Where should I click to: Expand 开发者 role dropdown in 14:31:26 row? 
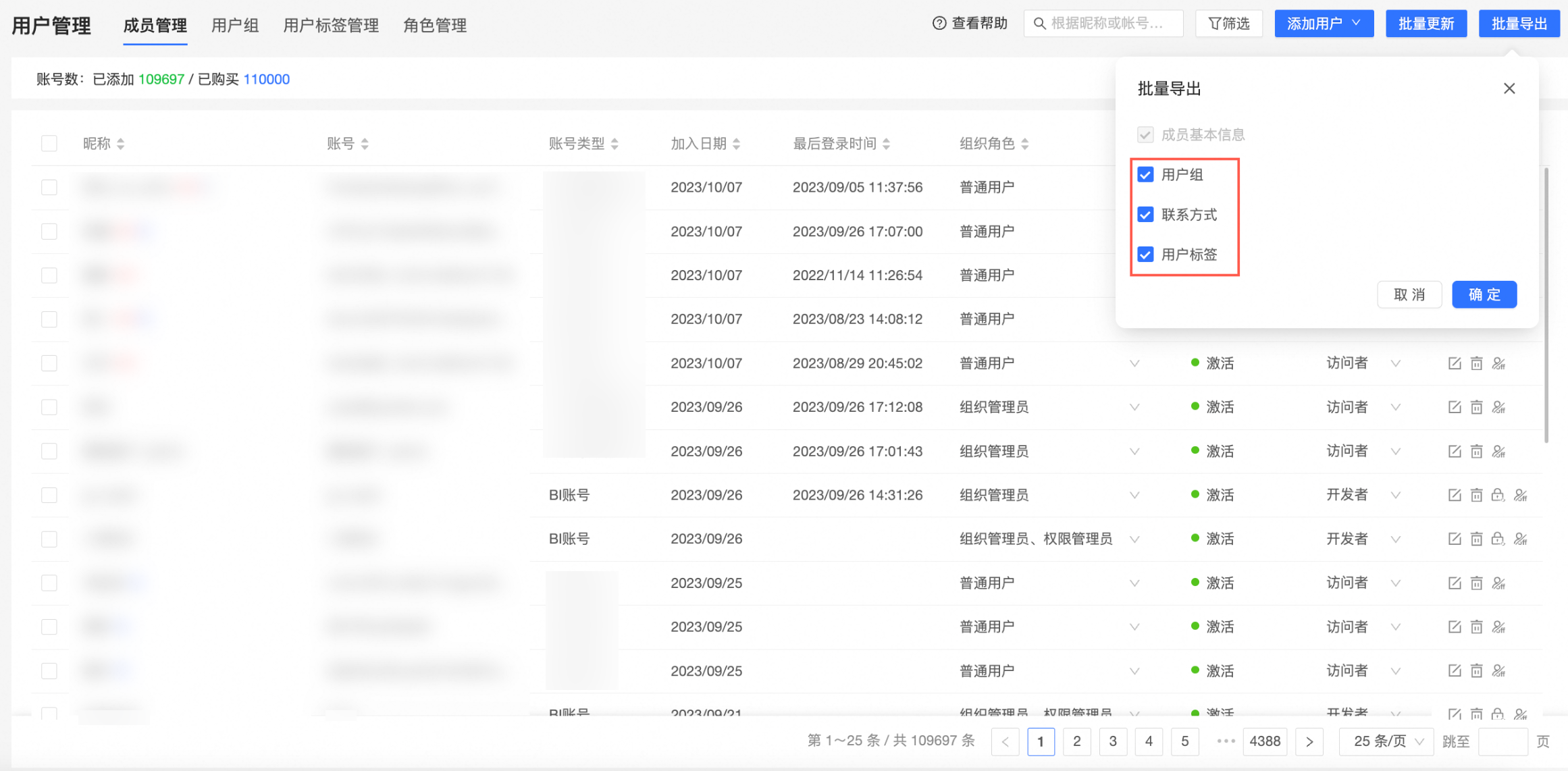click(1396, 495)
